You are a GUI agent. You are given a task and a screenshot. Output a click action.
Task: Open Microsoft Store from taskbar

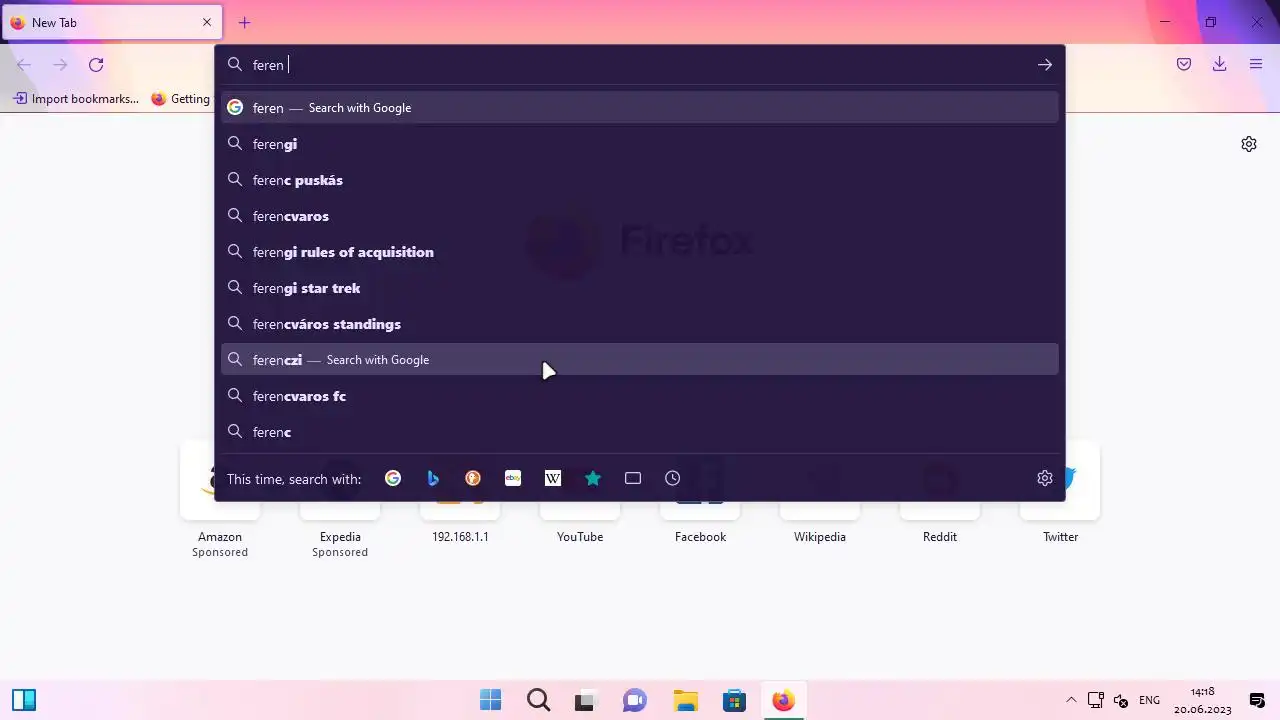coord(734,700)
